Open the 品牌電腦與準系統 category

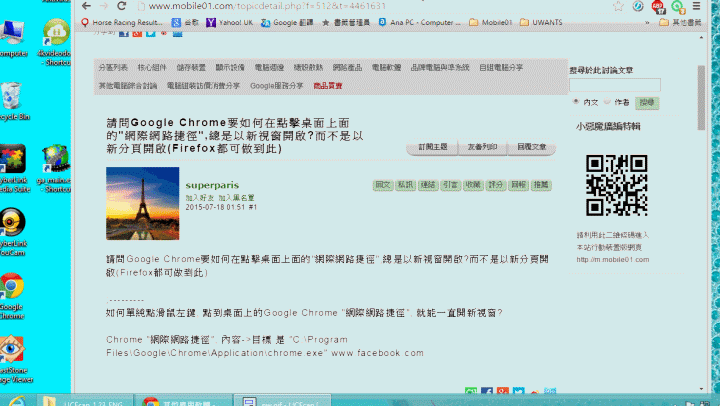tap(440, 68)
